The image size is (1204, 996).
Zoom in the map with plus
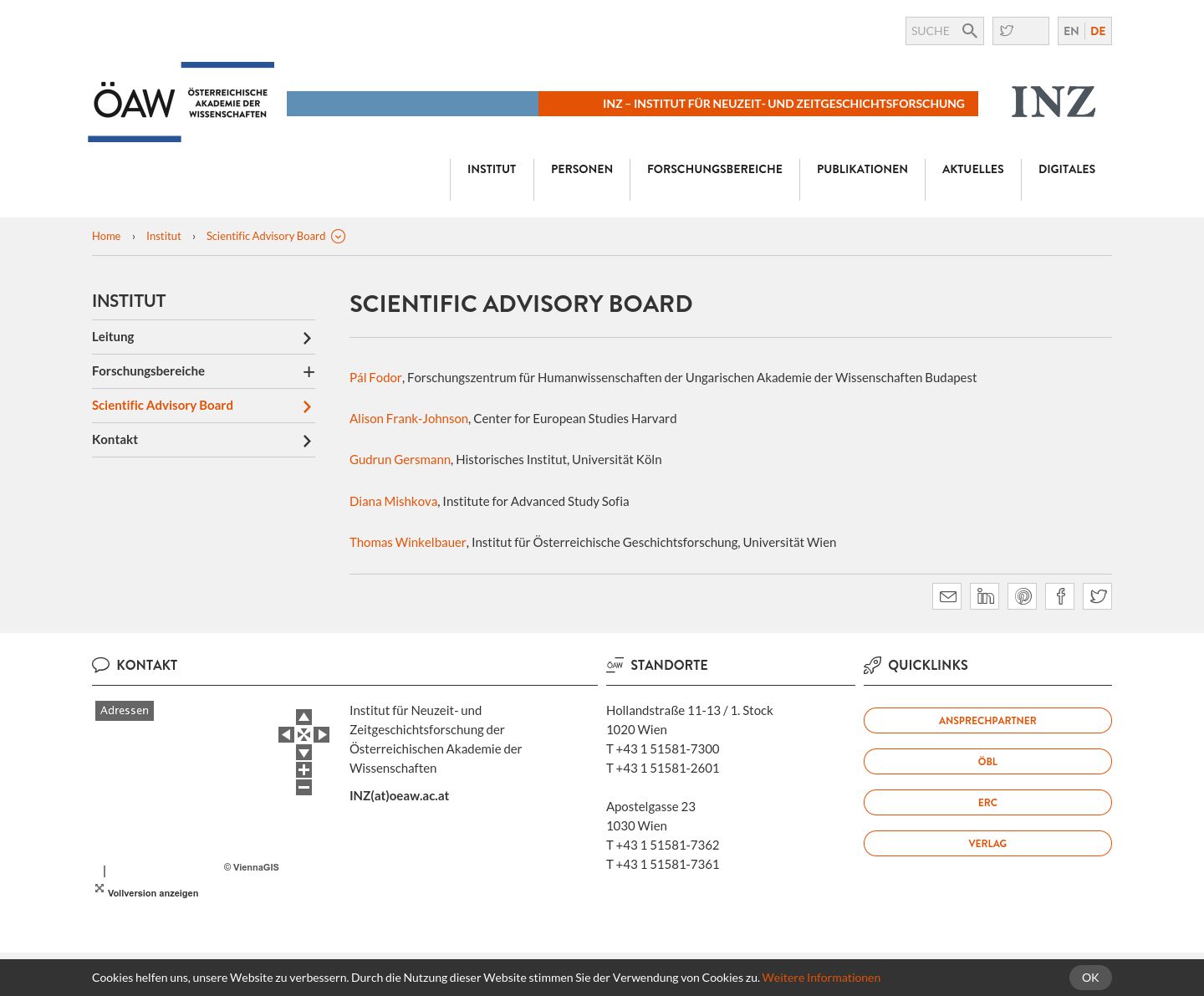304,770
